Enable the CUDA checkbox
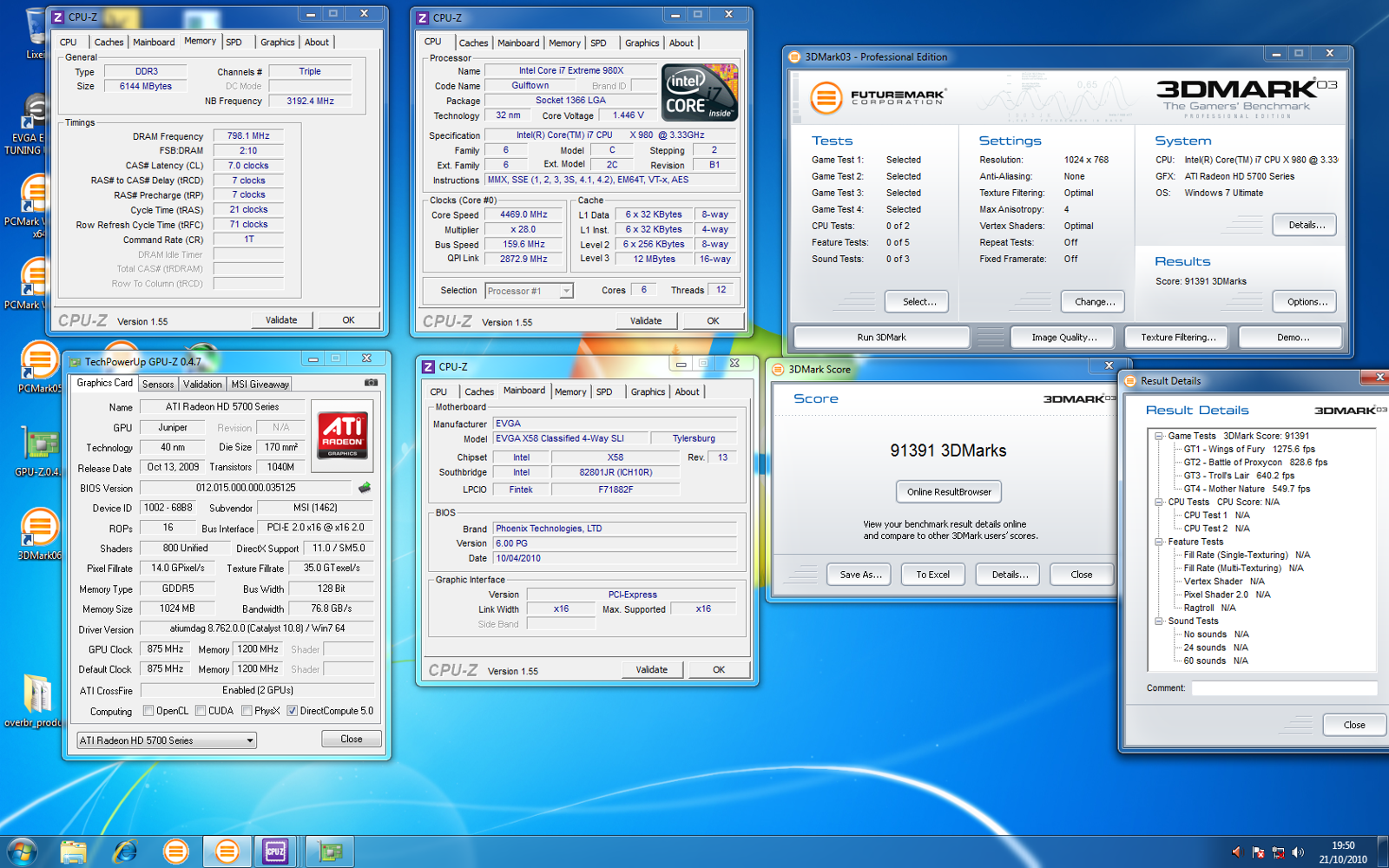 [x=201, y=711]
